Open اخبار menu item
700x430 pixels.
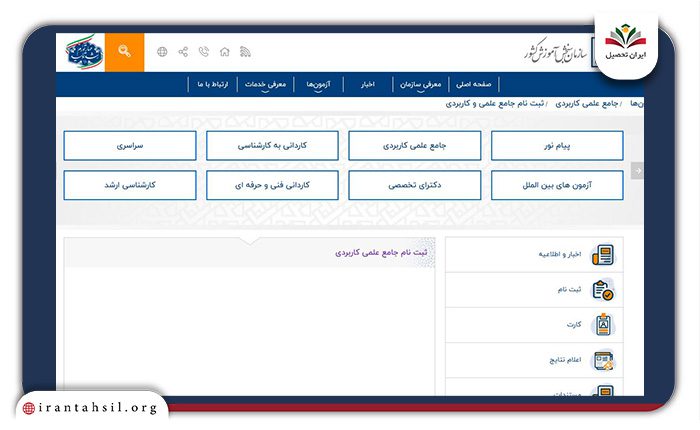[x=368, y=84]
